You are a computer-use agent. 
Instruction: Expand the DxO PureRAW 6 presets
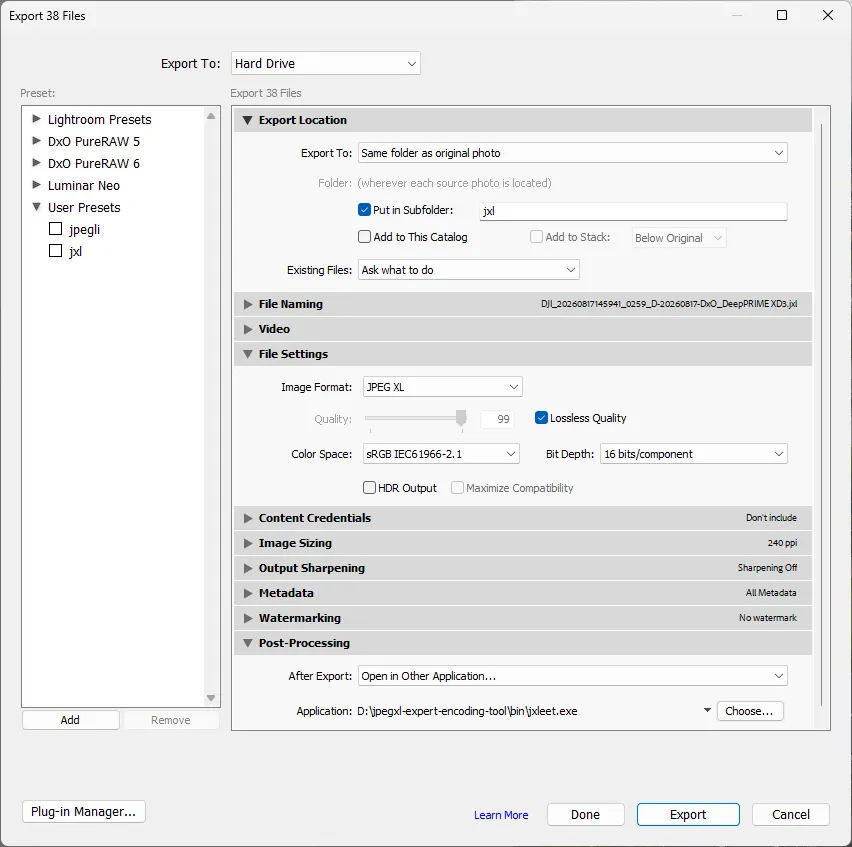pos(36,162)
